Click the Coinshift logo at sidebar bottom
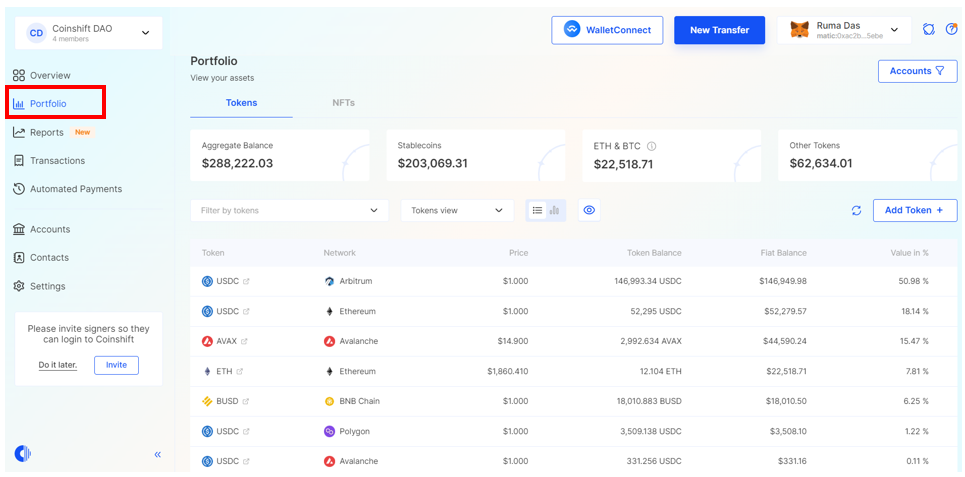The height and width of the screenshot is (477, 965). coord(23,454)
